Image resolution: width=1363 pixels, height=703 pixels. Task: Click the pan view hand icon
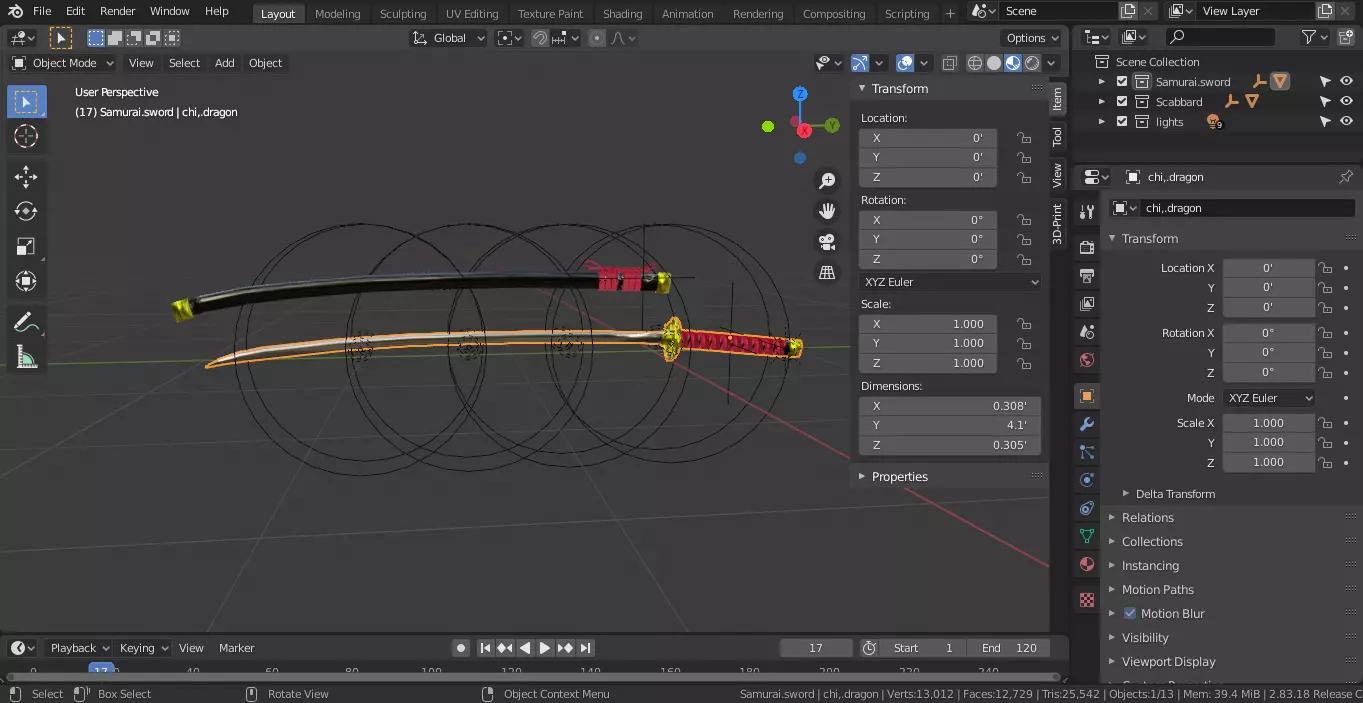[x=827, y=211]
